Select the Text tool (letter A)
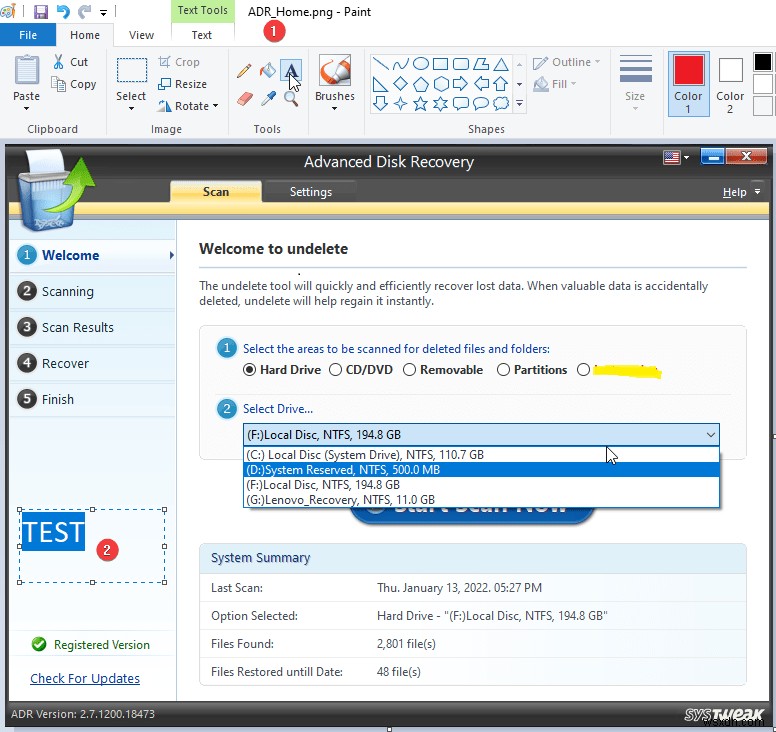The height and width of the screenshot is (732, 776). pyautogui.click(x=291, y=71)
